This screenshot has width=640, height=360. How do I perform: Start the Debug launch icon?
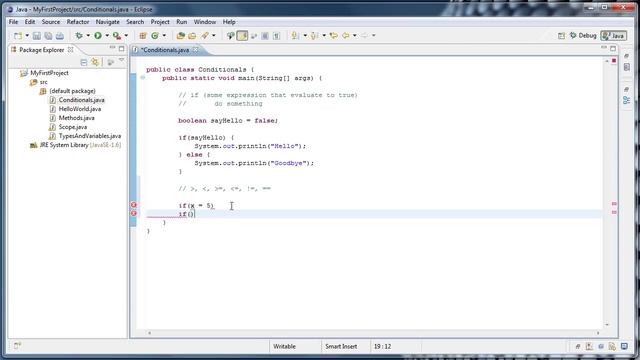point(79,36)
